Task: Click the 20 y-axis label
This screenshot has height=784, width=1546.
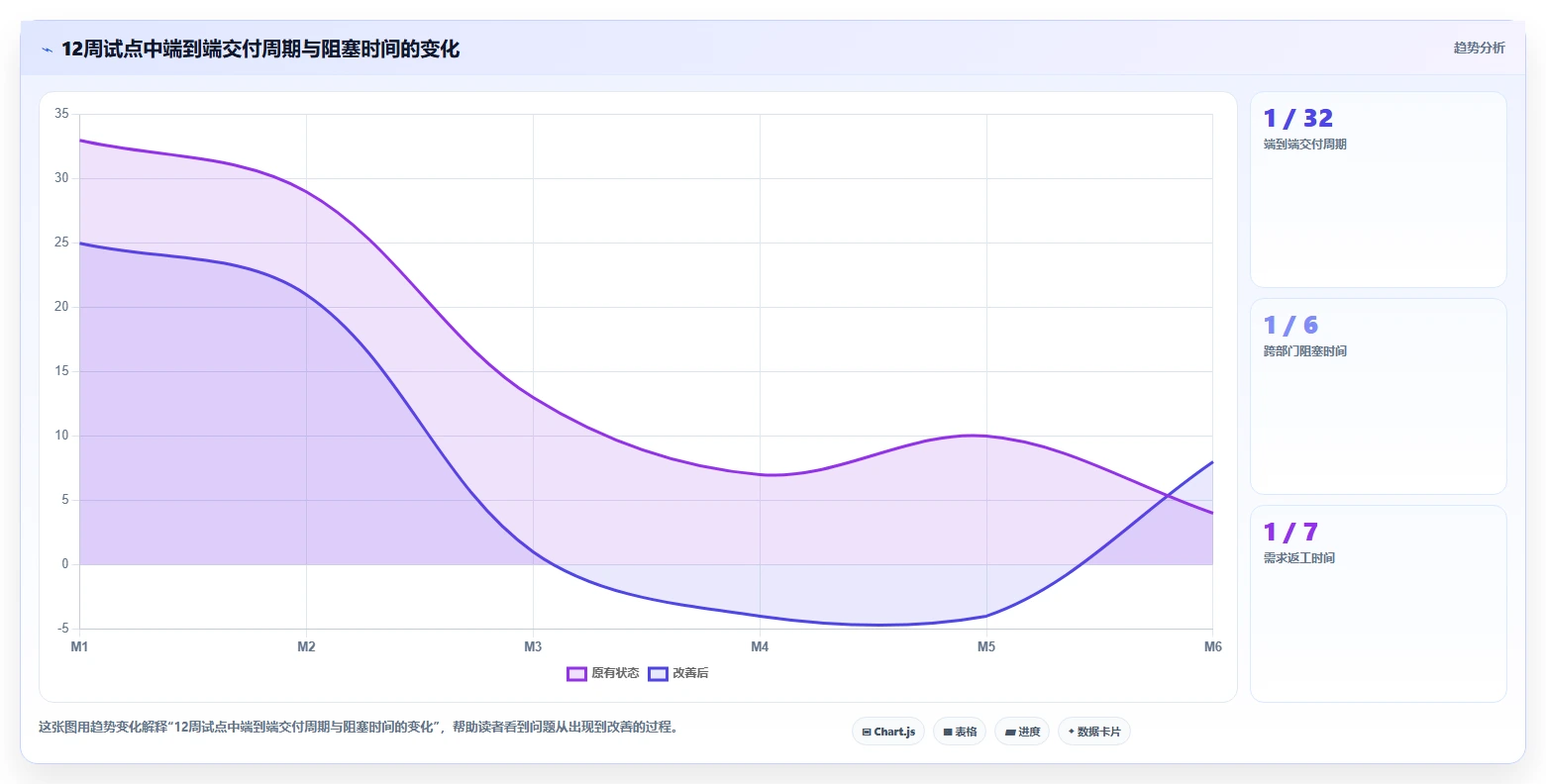Action: click(61, 307)
